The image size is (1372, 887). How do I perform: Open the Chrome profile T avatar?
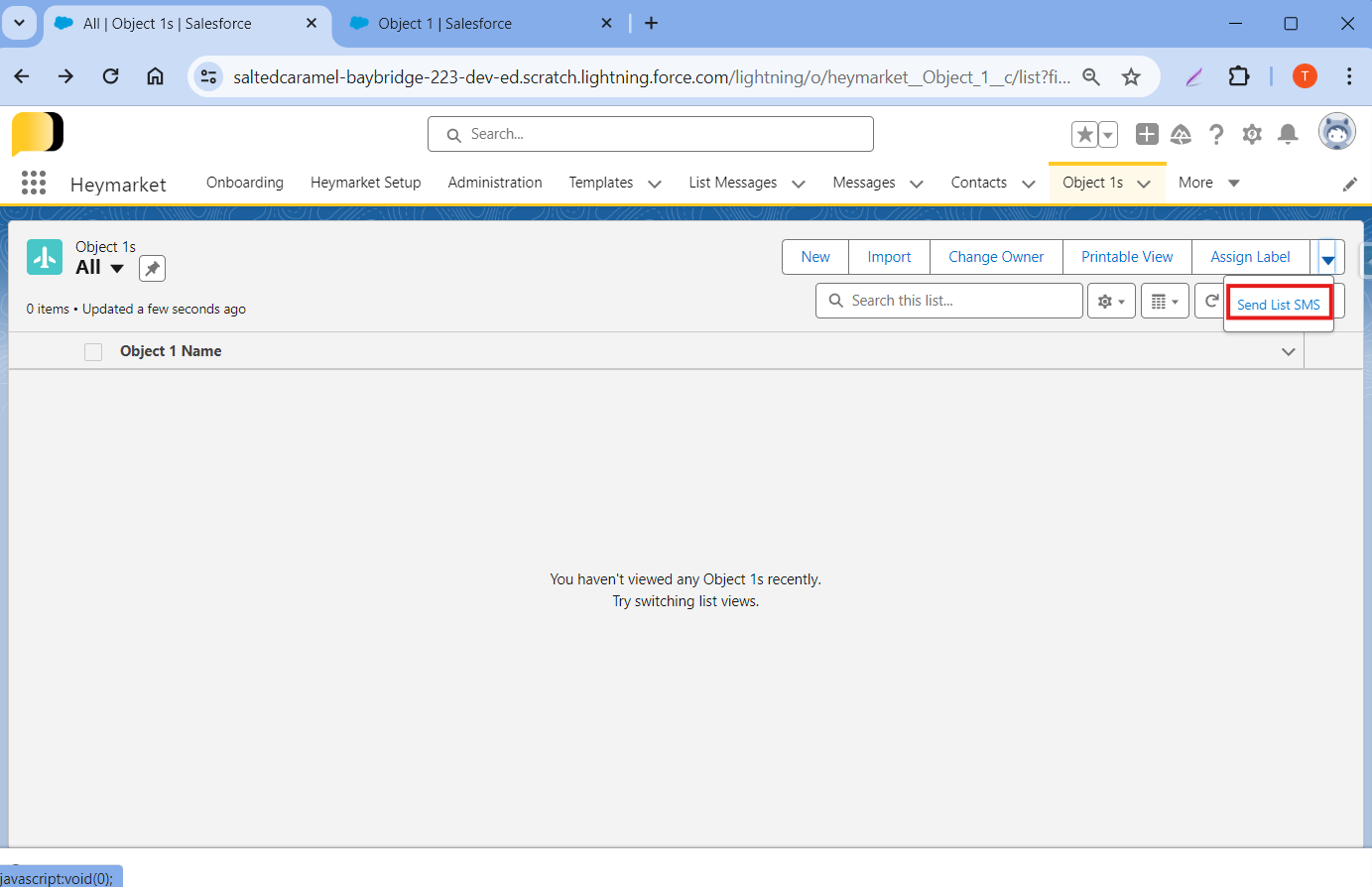click(1305, 76)
